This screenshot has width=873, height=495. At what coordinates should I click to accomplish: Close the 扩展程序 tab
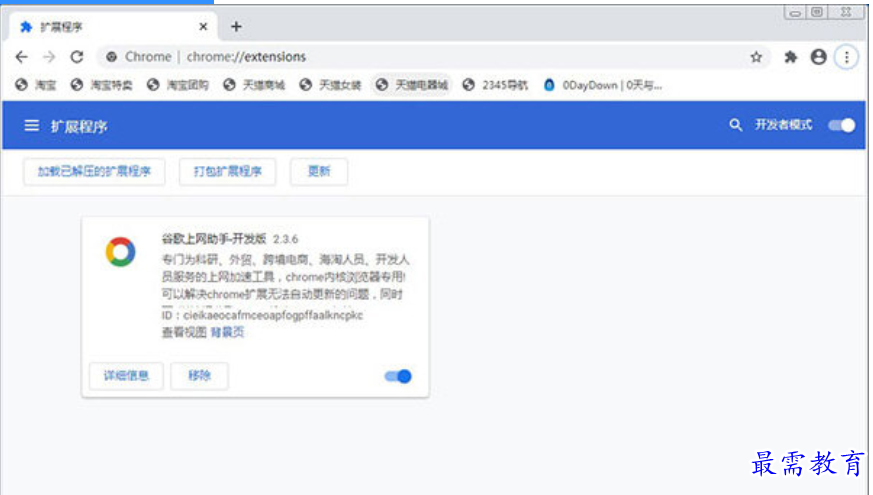point(203,26)
